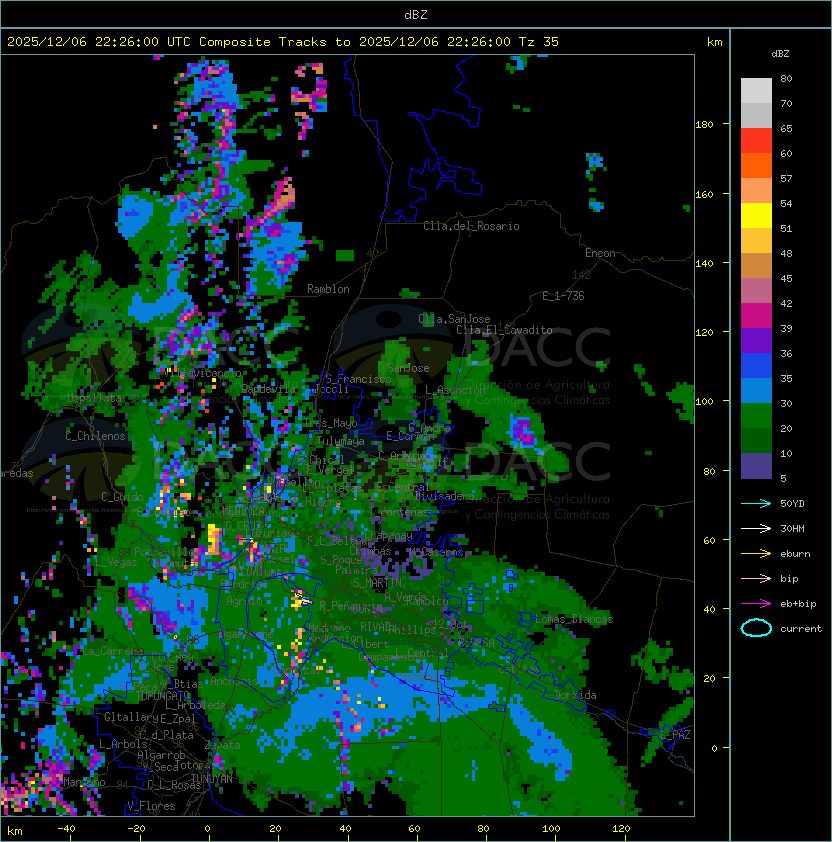Click the 'Ramblon' map label
This screenshot has width=832, height=842.
pos(328,289)
